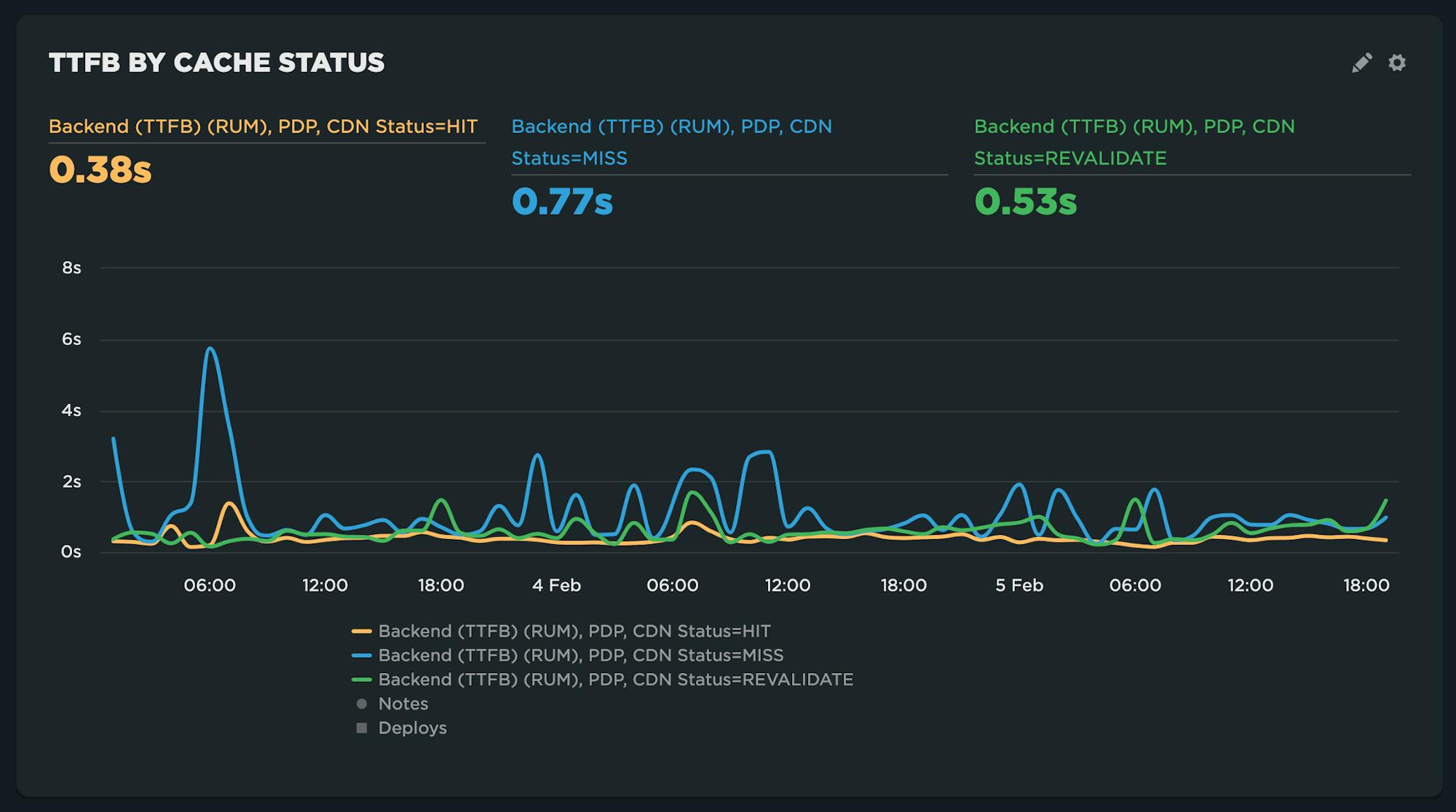The width and height of the screenshot is (1456, 812).
Task: Toggle the MISS series visibility
Action: click(581, 655)
